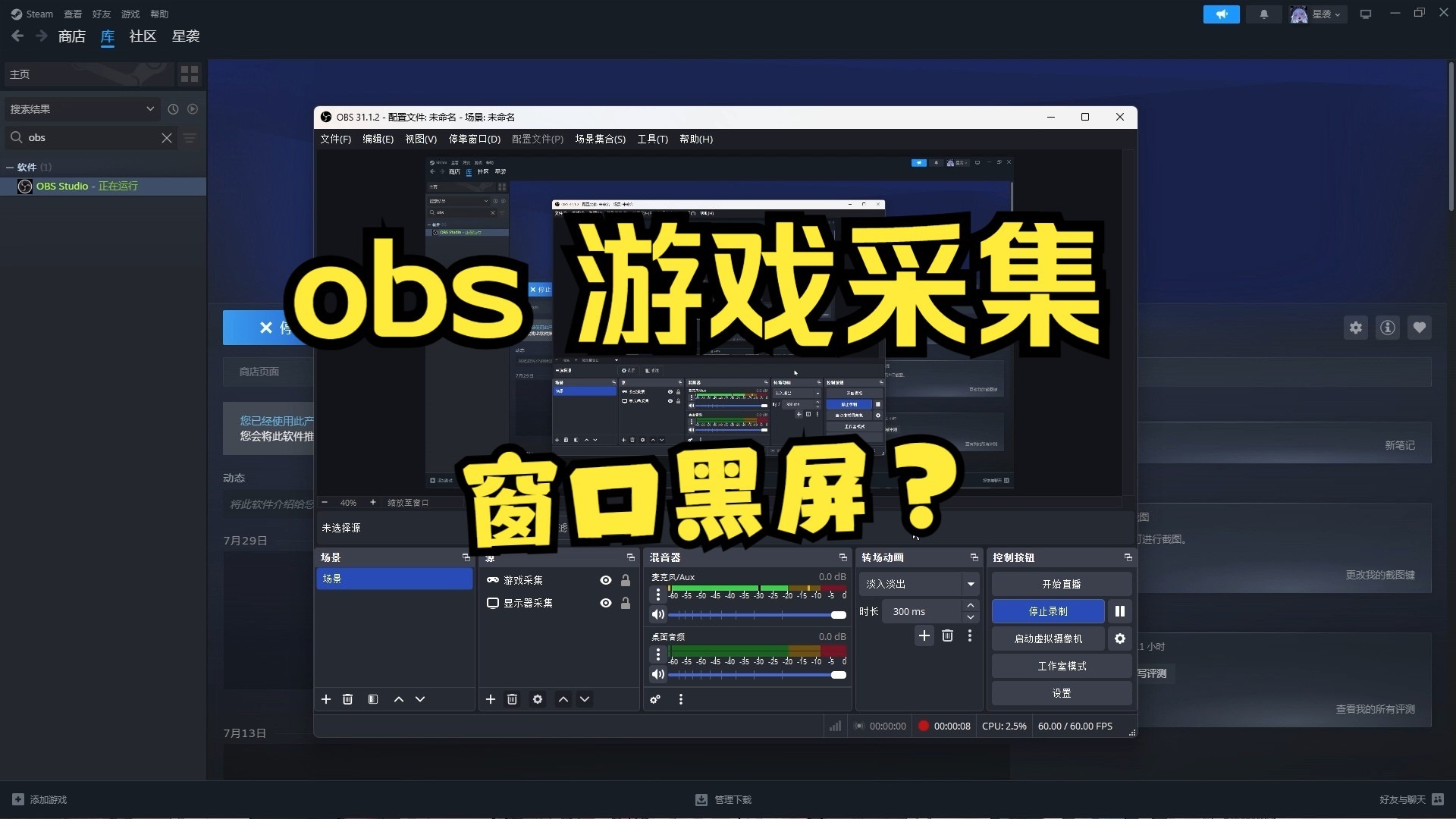Click 开始直播 button
This screenshot has width=1456, height=819.
click(1062, 584)
